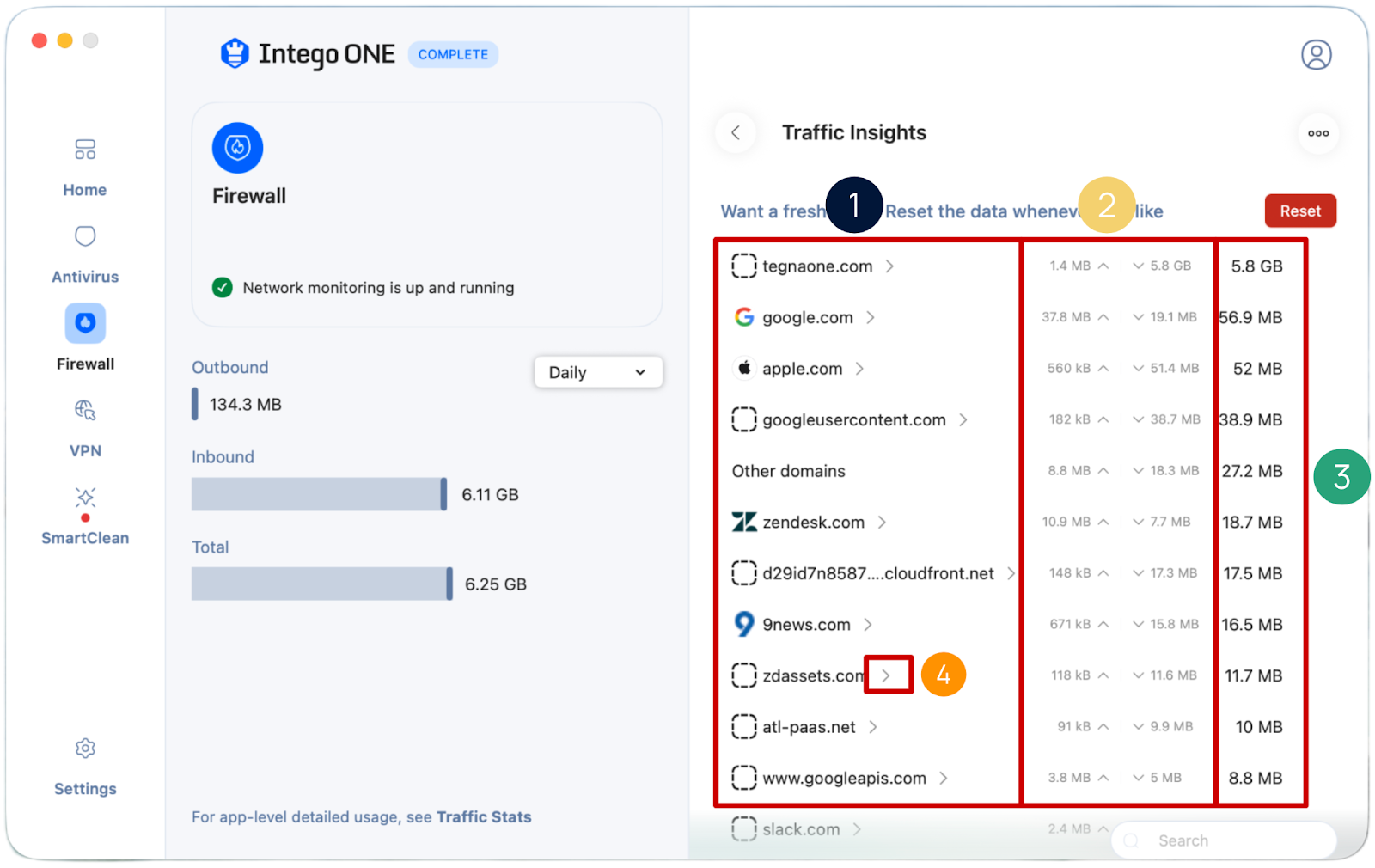The width and height of the screenshot is (1375, 868).
Task: Expand google.com details chevron
Action: (871, 317)
